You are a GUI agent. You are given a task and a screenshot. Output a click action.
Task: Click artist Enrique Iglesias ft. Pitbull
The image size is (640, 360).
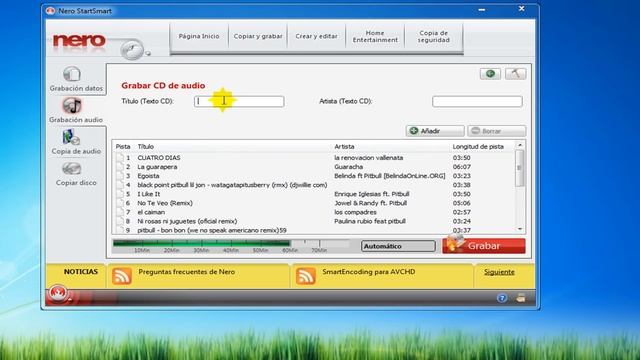pyautogui.click(x=371, y=194)
